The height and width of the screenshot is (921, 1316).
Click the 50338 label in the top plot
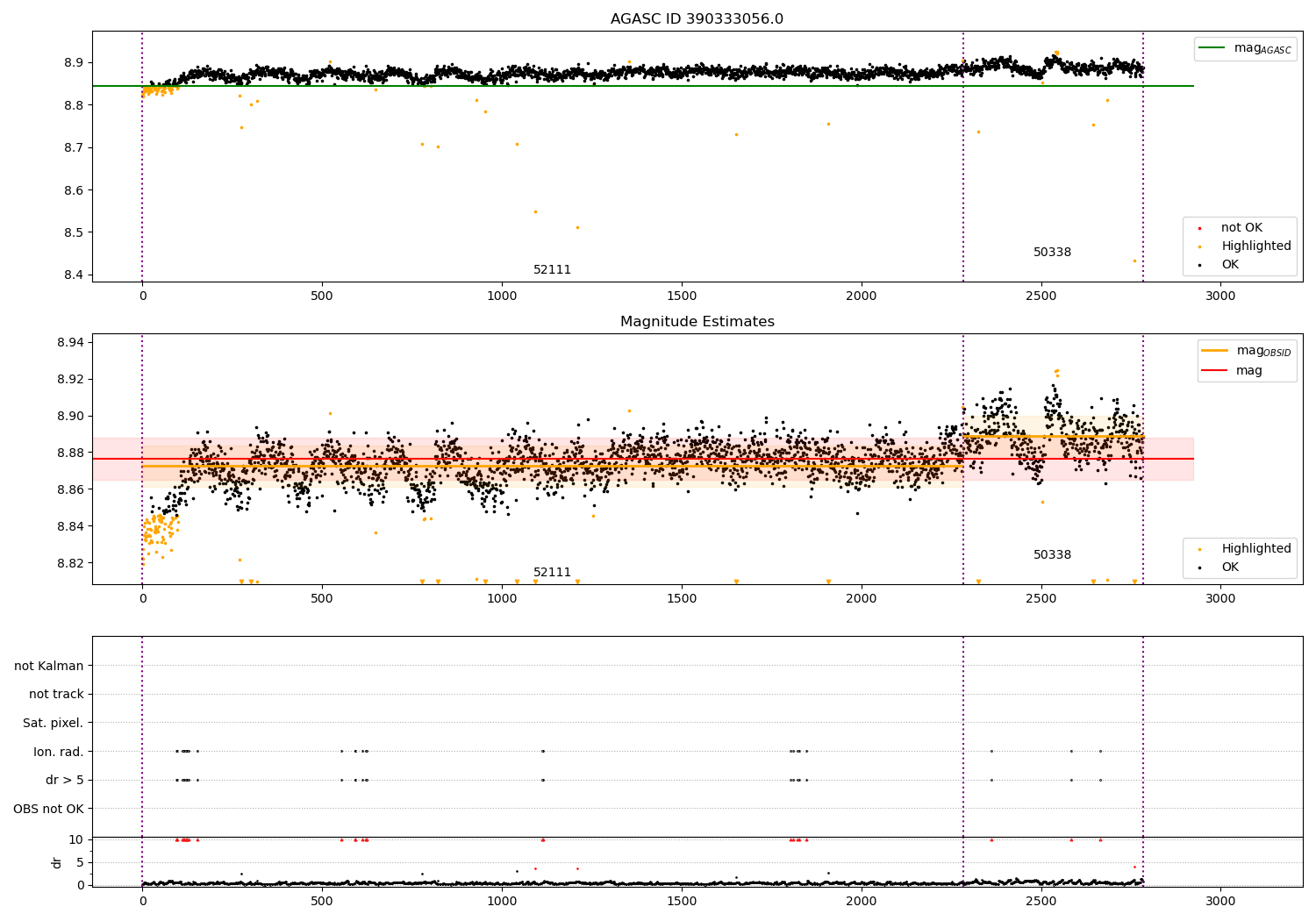(1052, 253)
